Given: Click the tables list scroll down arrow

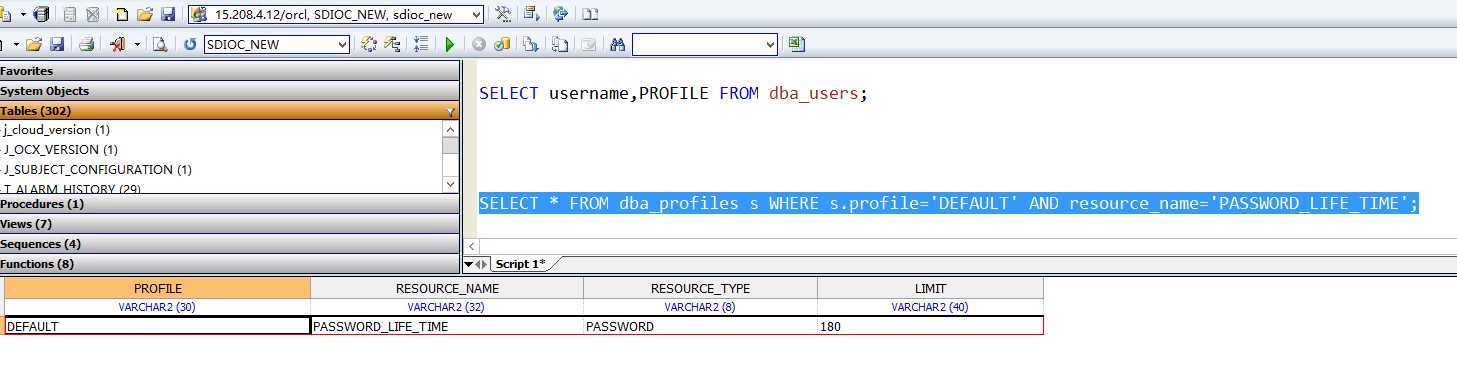Looking at the screenshot, I should point(451,185).
